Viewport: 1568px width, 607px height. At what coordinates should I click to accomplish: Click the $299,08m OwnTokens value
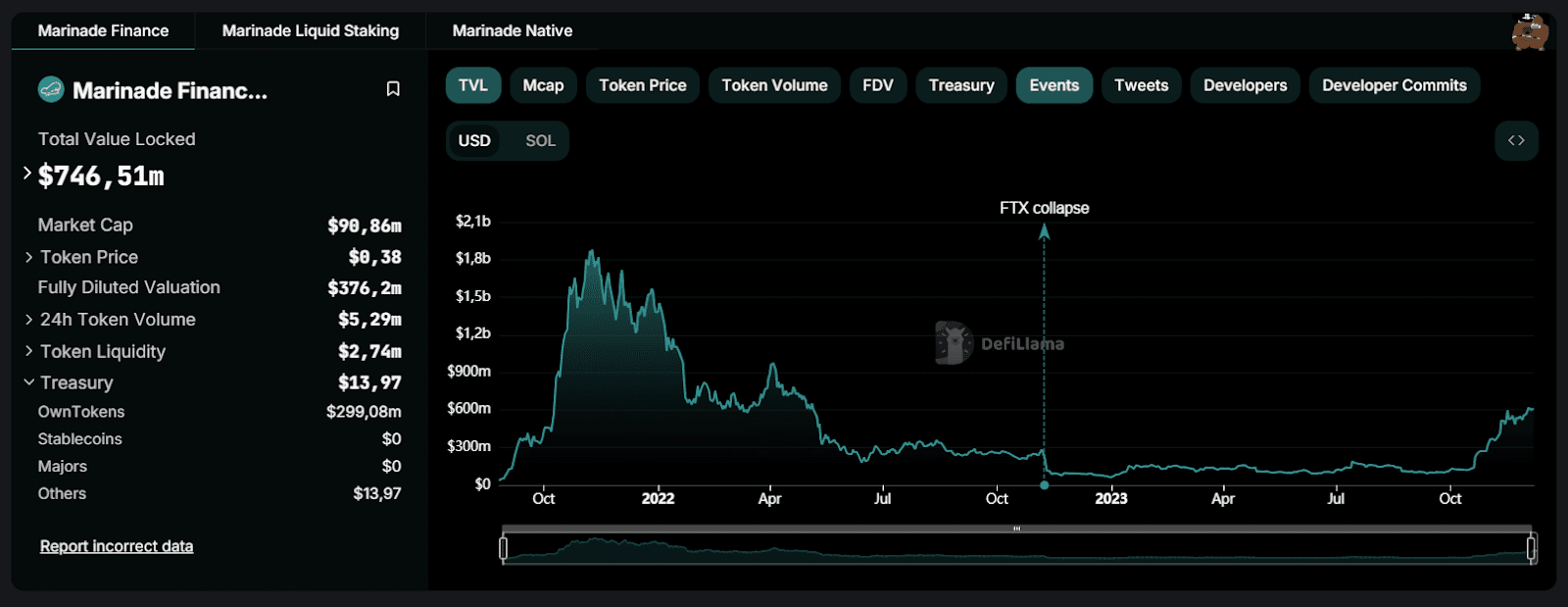coord(364,412)
